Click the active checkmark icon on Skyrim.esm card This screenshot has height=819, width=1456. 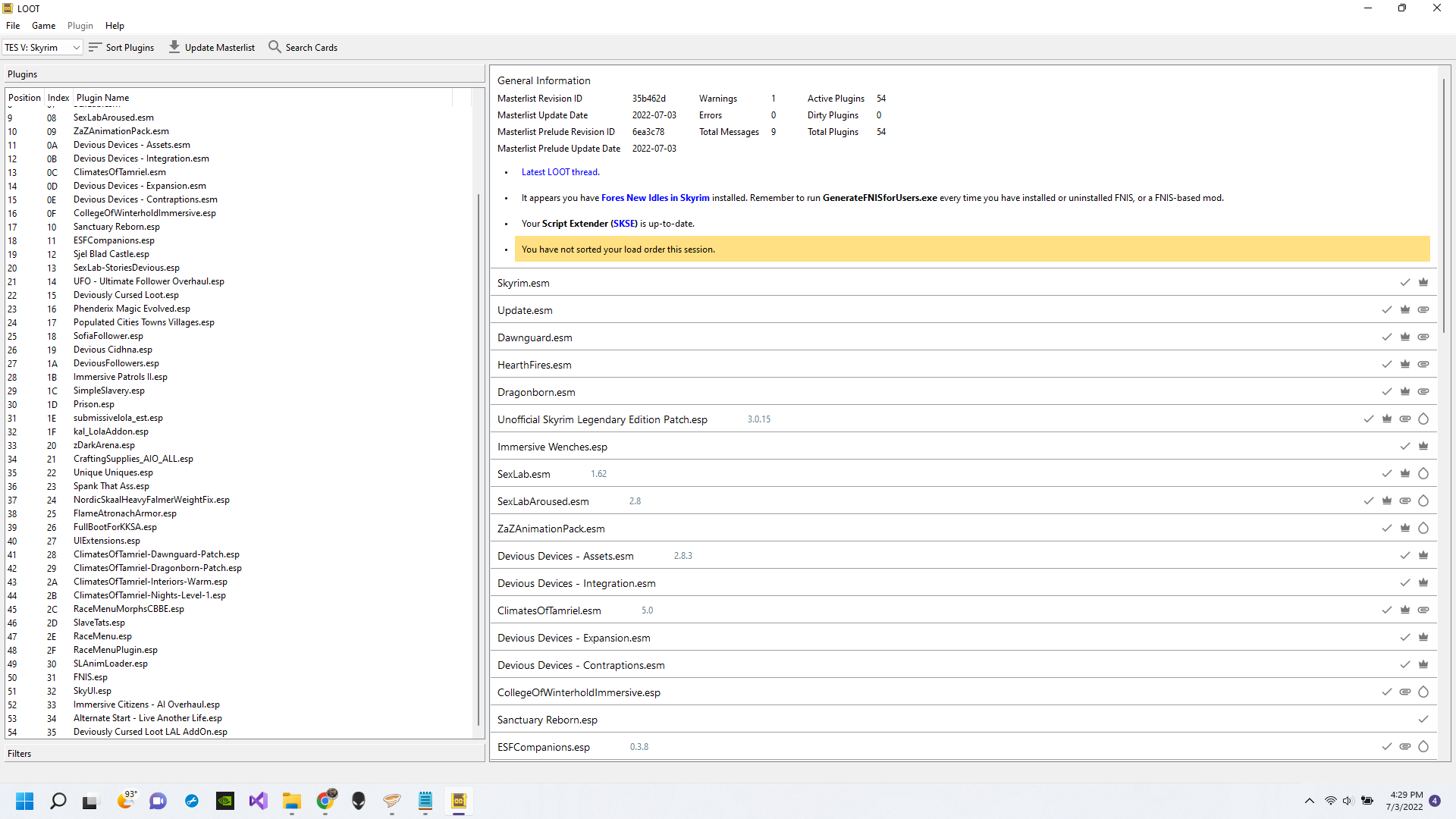(x=1405, y=282)
